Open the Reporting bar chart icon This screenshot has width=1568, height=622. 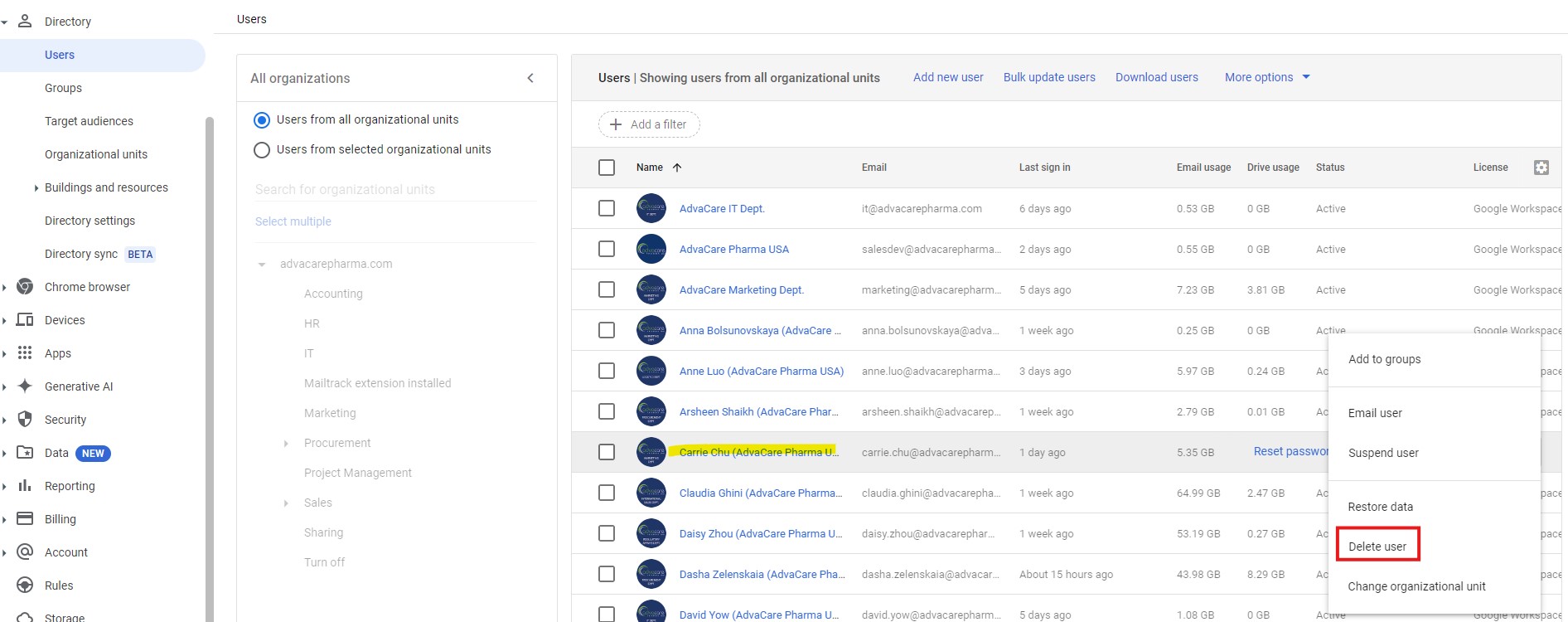click(x=25, y=486)
